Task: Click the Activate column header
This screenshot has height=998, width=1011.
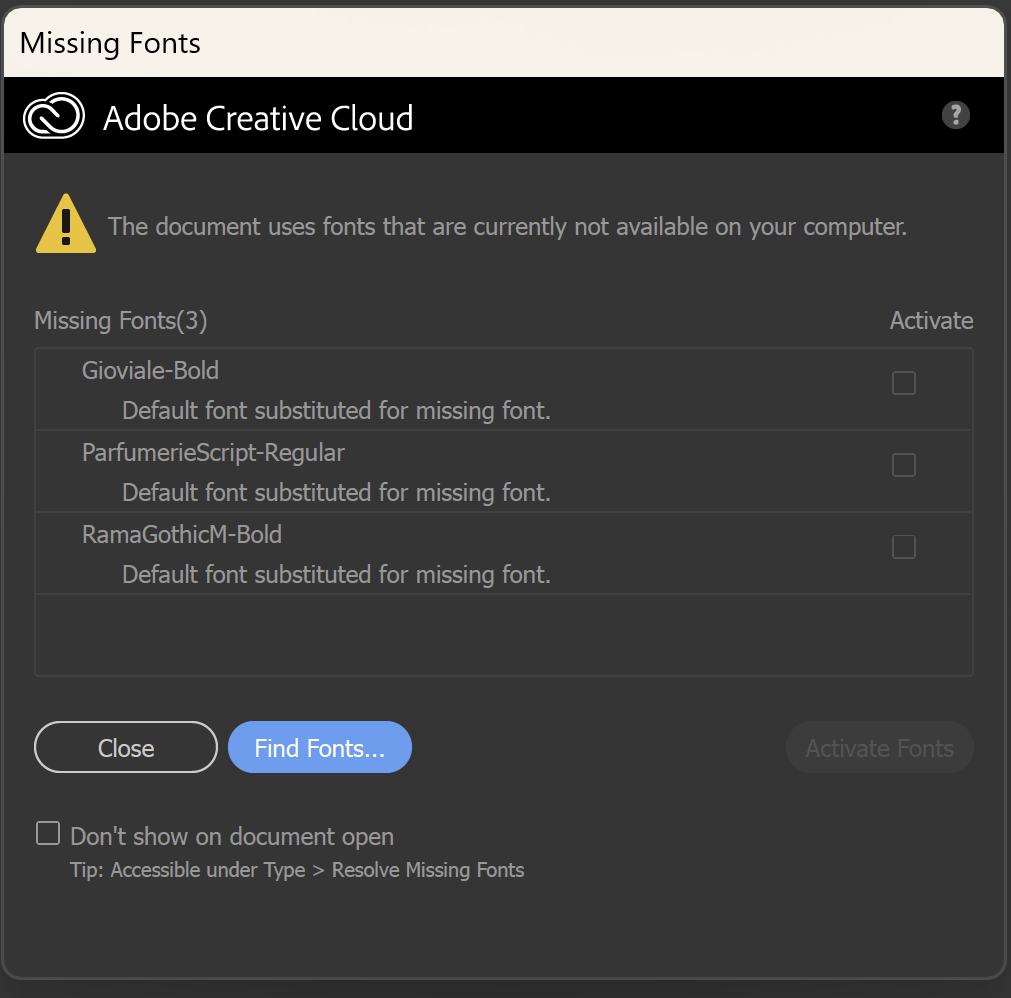Action: tap(931, 320)
